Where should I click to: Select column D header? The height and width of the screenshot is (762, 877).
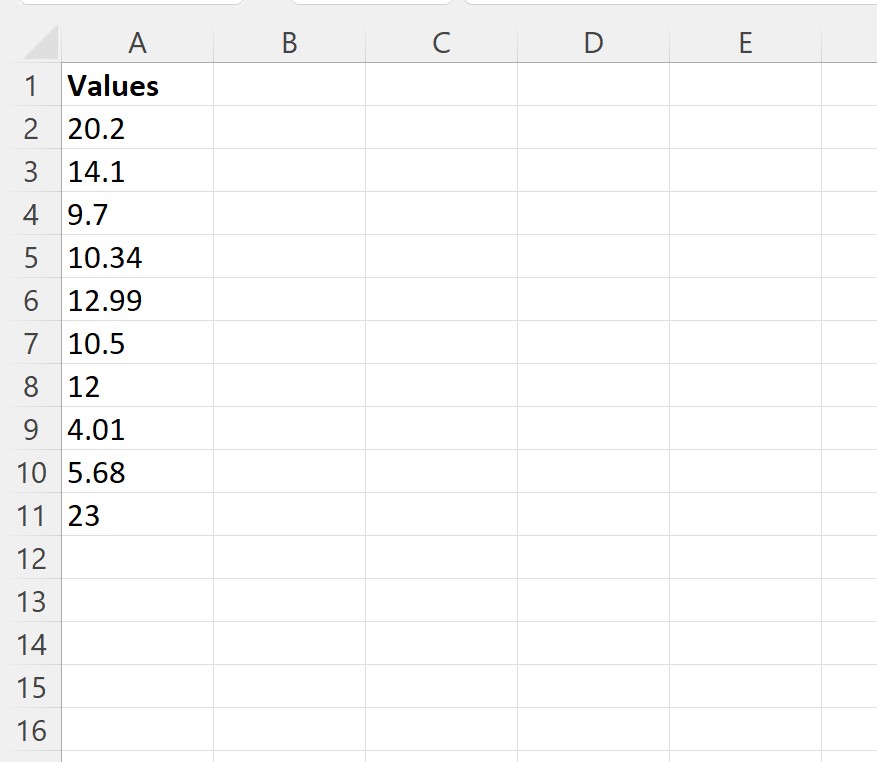coord(593,44)
